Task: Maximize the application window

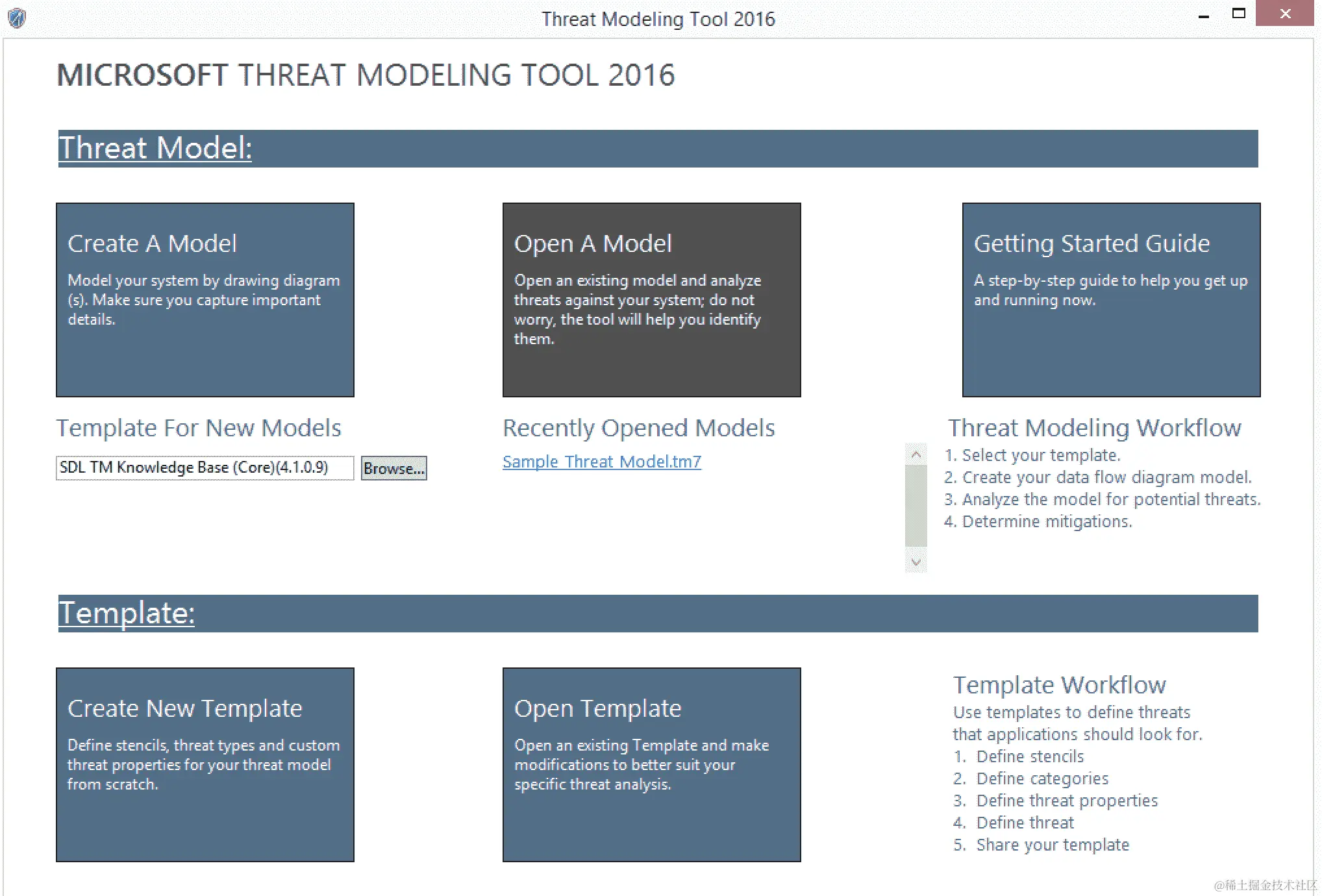Action: [x=1238, y=14]
